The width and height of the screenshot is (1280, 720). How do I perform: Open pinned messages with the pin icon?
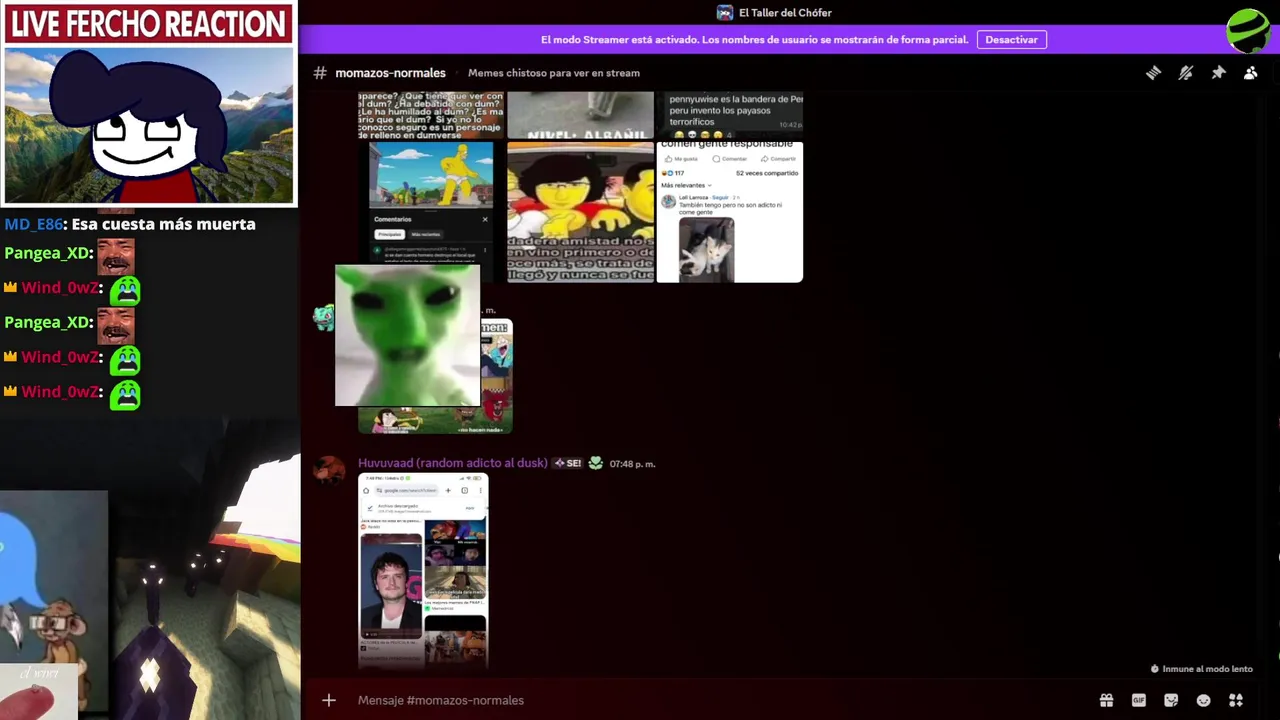tap(1218, 73)
